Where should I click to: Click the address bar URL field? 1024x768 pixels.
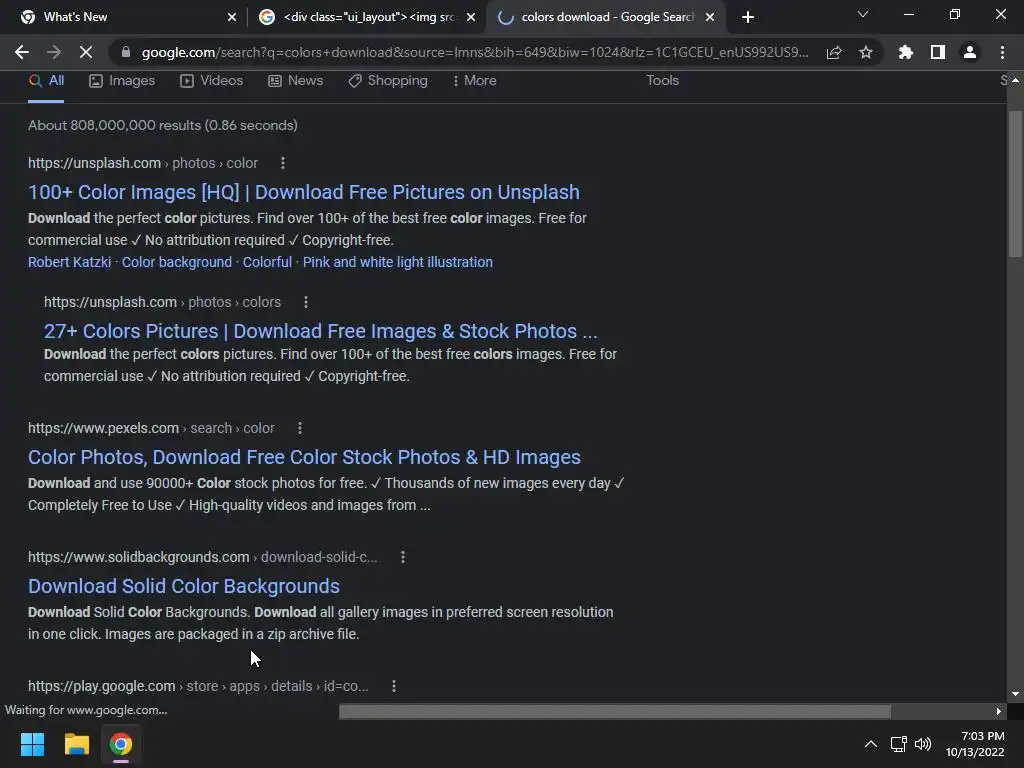click(x=475, y=52)
